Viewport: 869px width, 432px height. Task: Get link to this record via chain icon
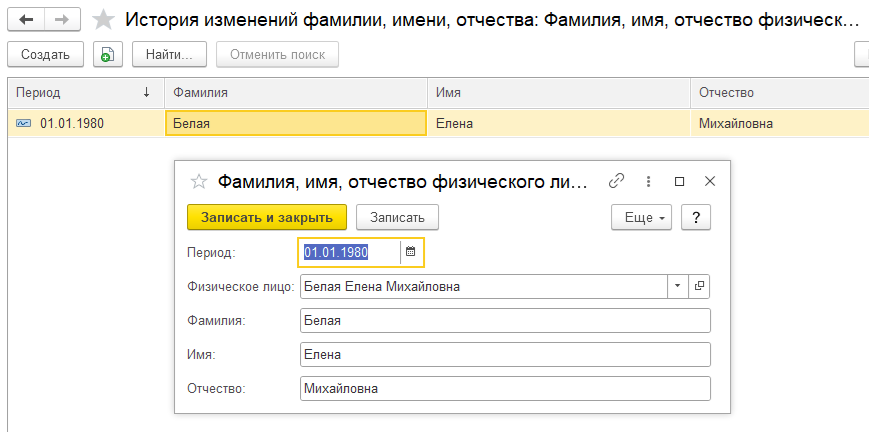(616, 181)
